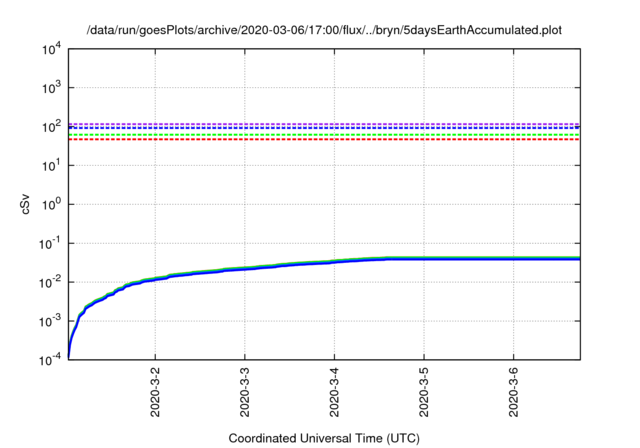640x448 pixels.
Task: Click the cSv y-axis label
Action: [25, 204]
